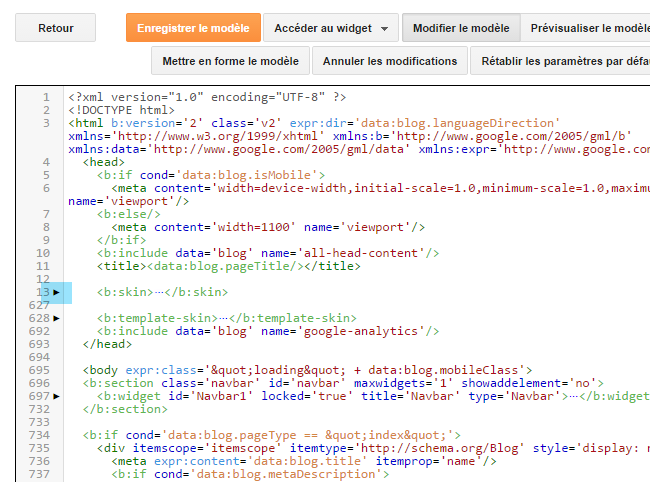Click line number 733 in gutter

coord(39,422)
